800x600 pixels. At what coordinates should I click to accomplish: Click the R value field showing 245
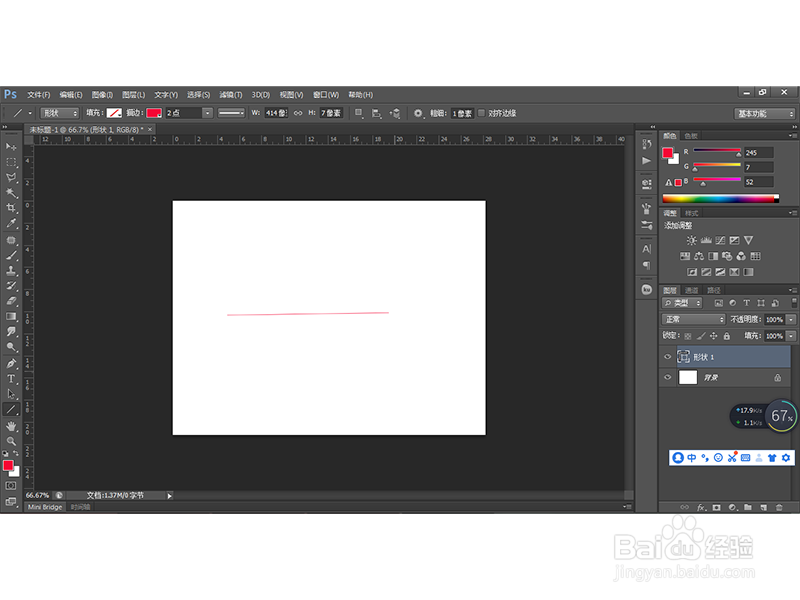point(759,153)
